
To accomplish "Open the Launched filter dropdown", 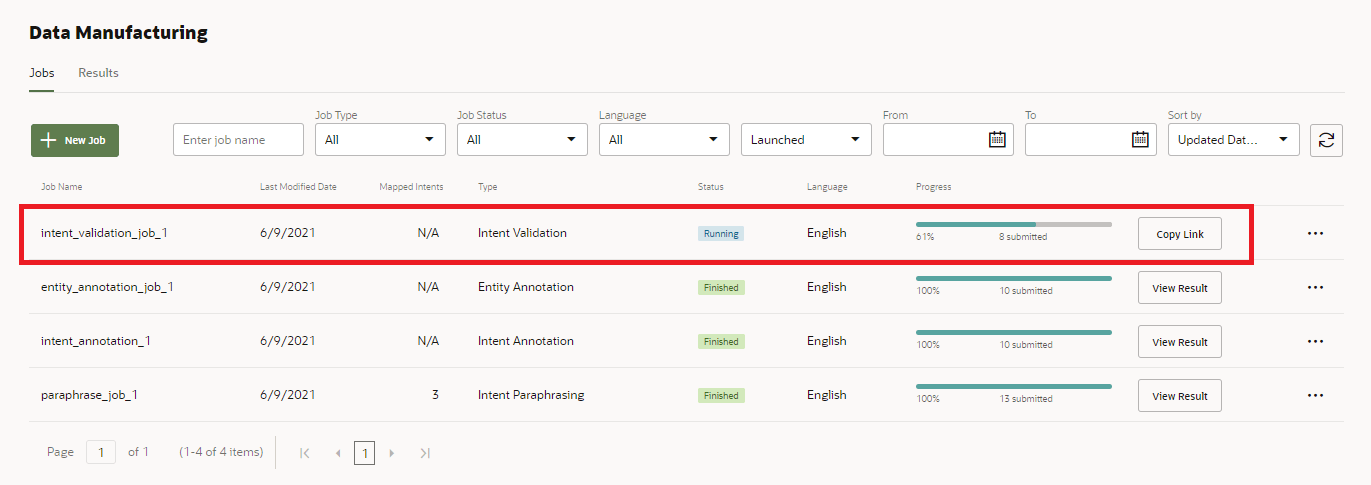I will 805,140.
